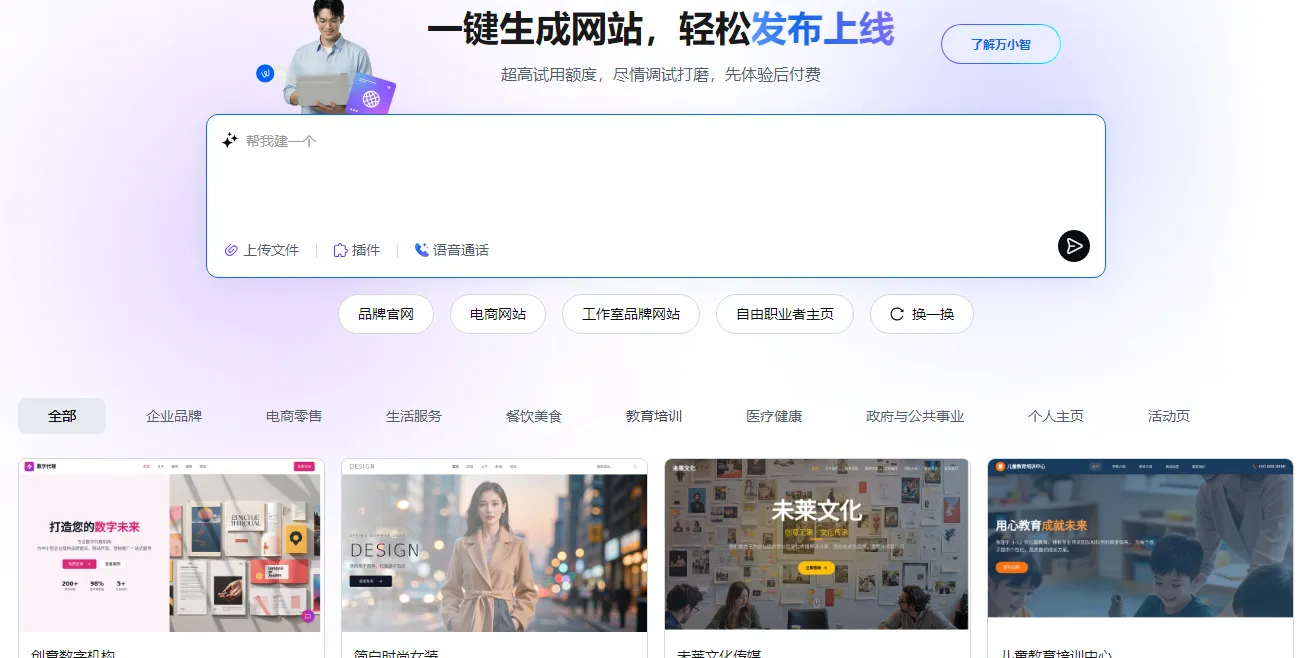Click the 插件 puzzle icon
1298x658 pixels.
pos(340,250)
